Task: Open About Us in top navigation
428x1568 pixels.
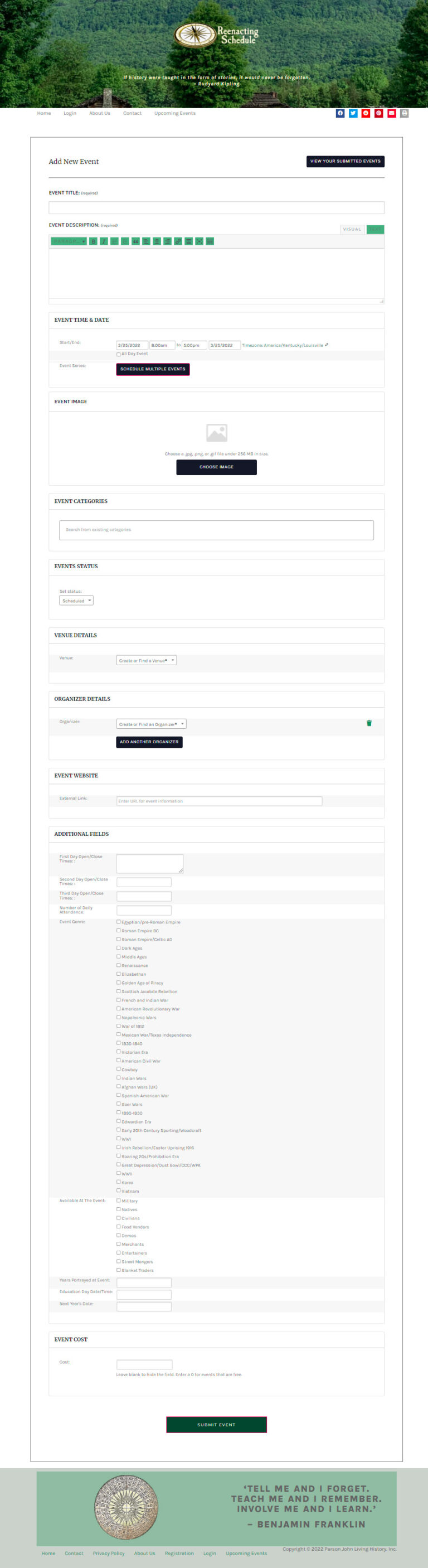Action: [100, 113]
